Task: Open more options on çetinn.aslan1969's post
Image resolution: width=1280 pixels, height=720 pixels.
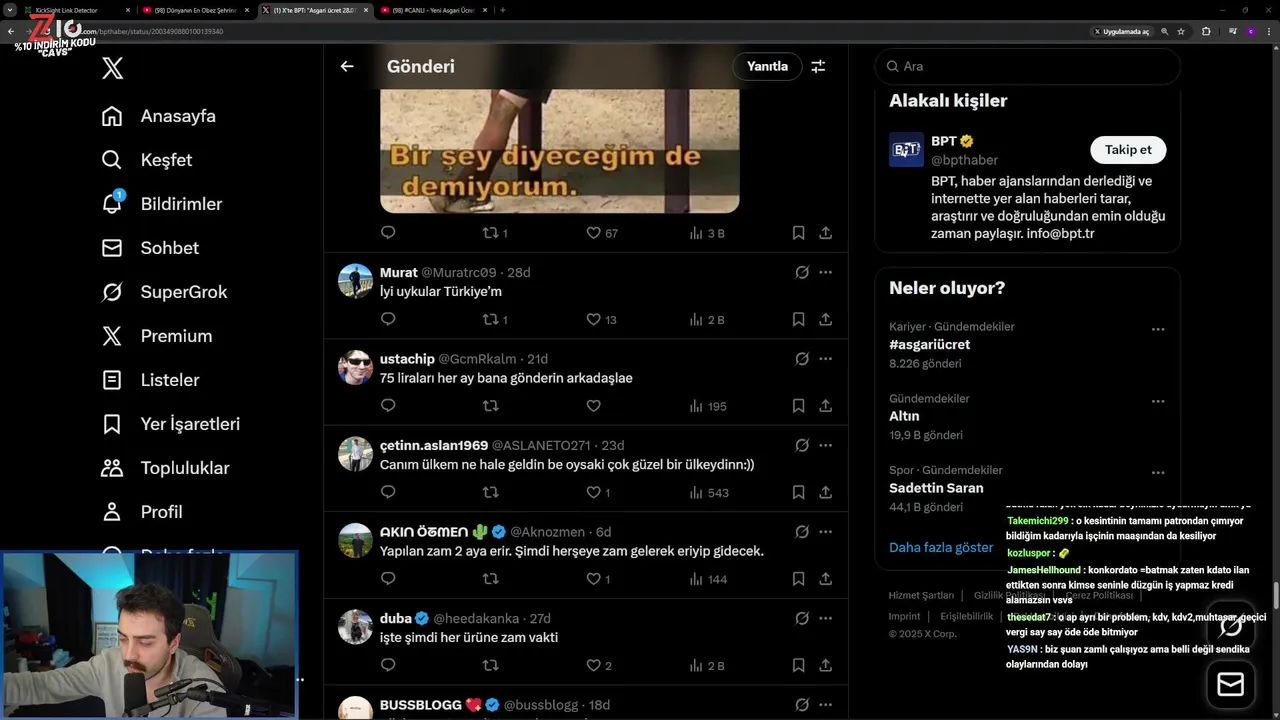Action: coord(826,445)
